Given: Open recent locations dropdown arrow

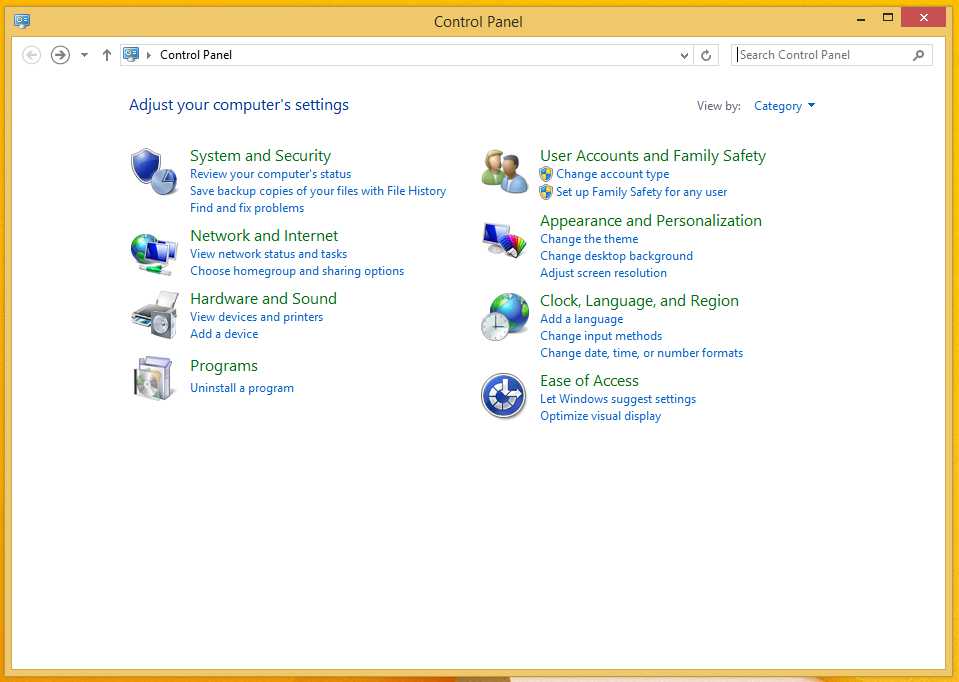Looking at the screenshot, I should (84, 55).
